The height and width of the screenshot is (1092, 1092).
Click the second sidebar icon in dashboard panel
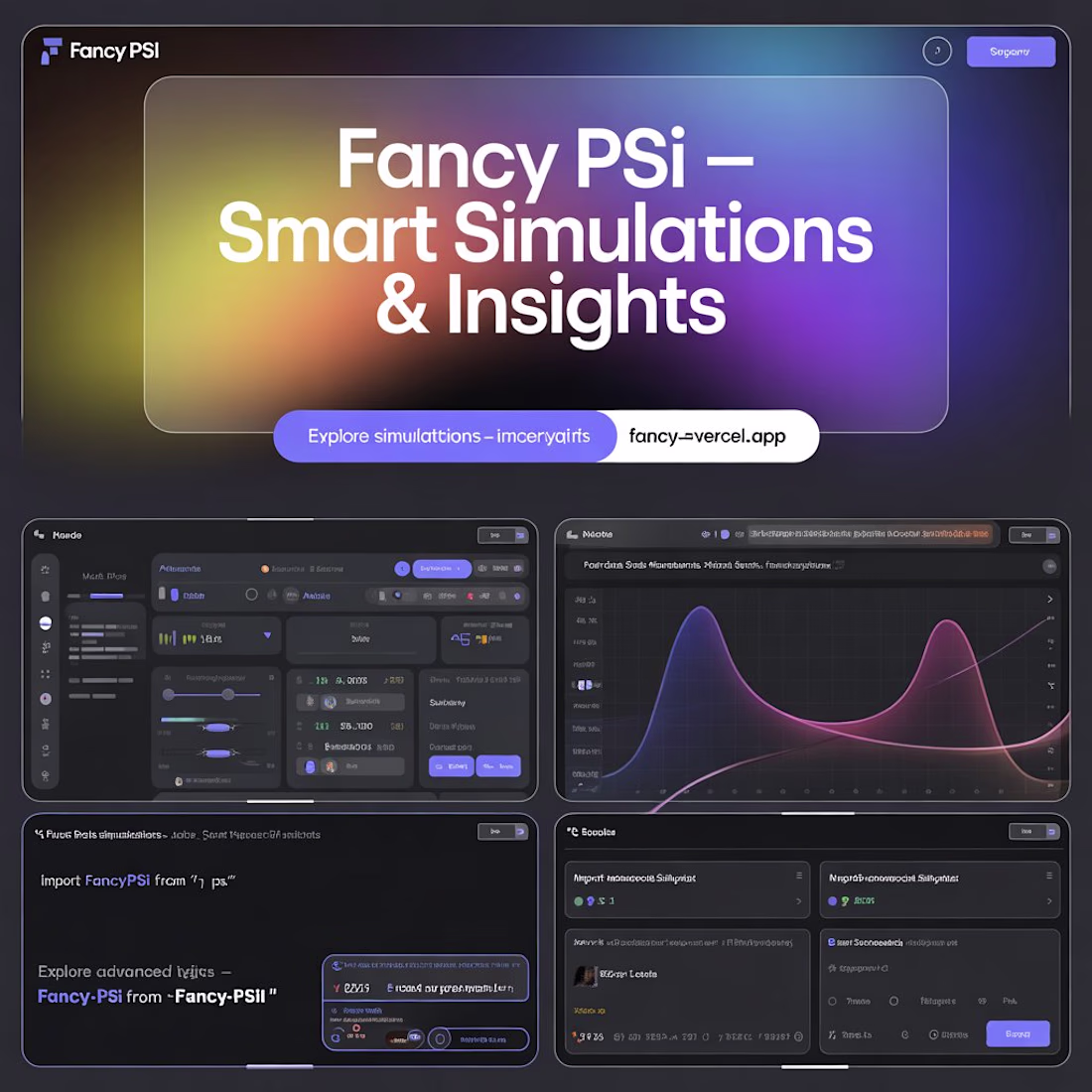coord(46,597)
